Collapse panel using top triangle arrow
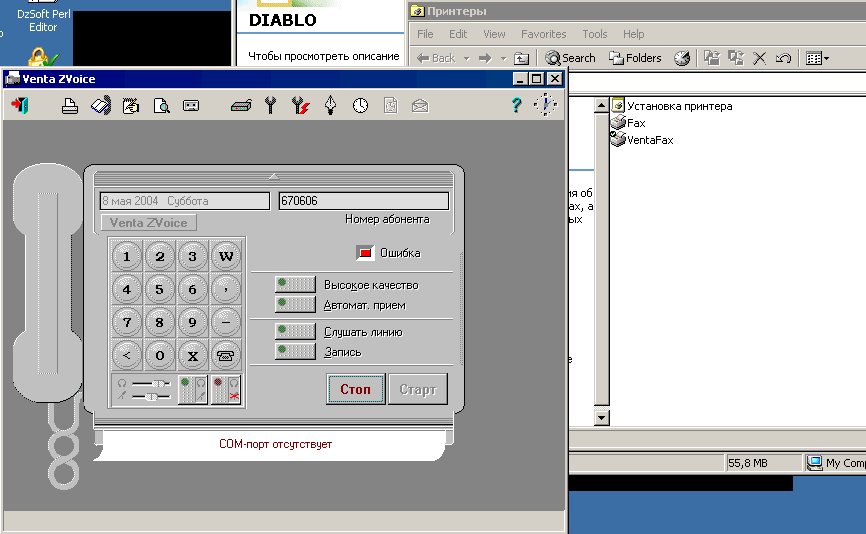866x534 pixels. (x=274, y=176)
